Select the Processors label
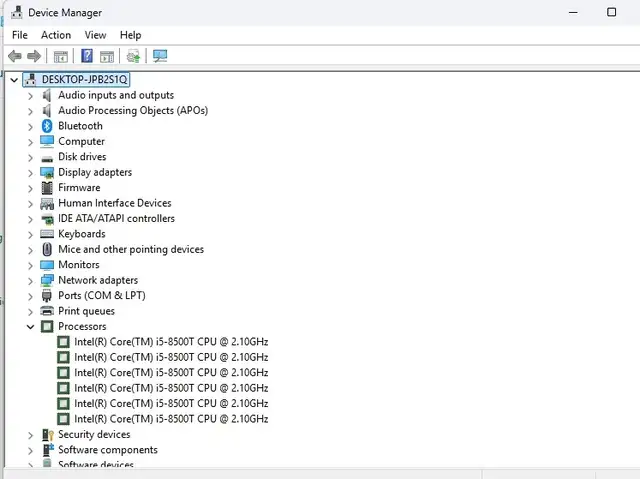This screenshot has width=640, height=479. [x=82, y=326]
